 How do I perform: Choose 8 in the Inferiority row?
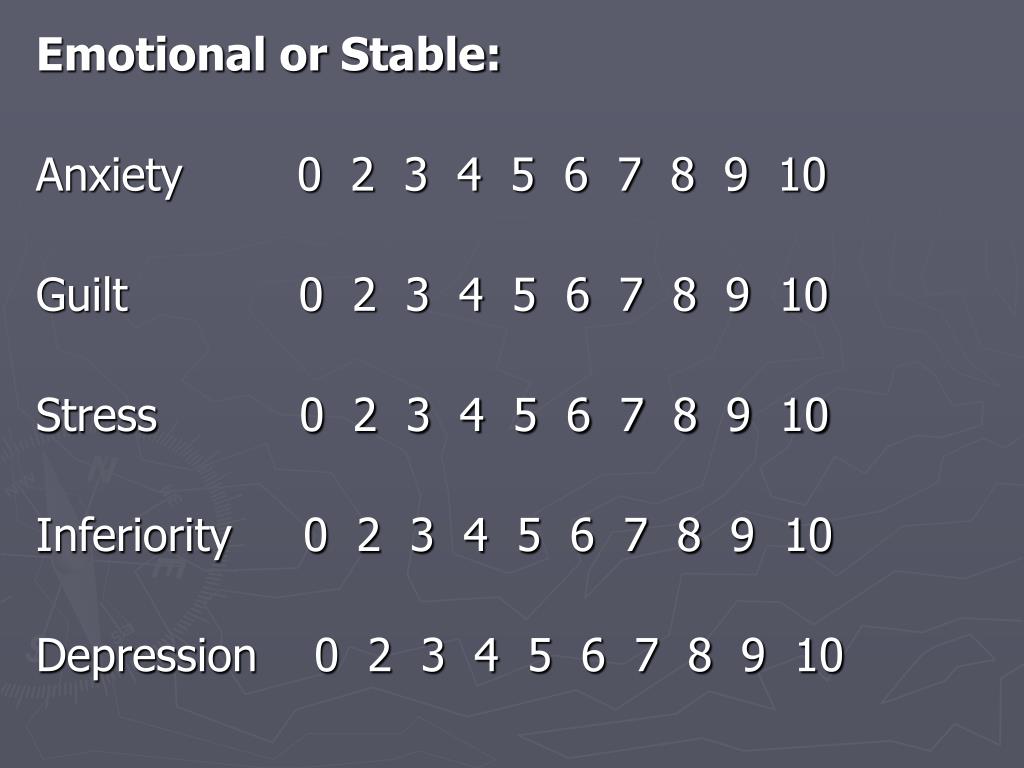click(x=689, y=536)
